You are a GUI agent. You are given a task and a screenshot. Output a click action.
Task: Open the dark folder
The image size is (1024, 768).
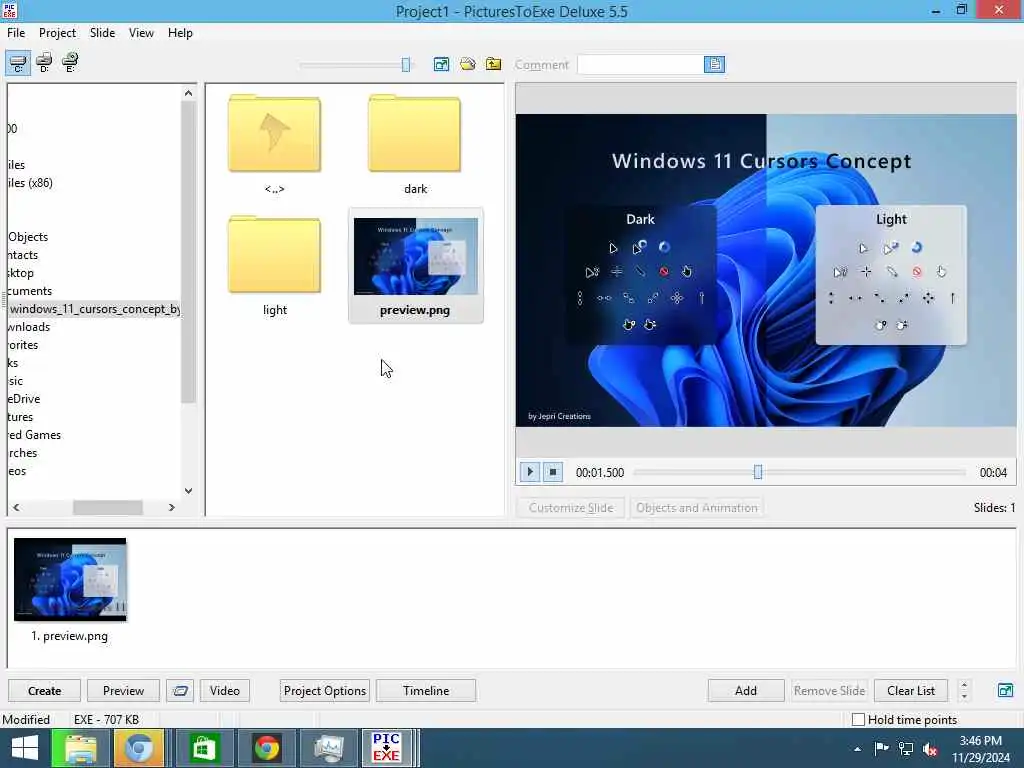pos(415,144)
